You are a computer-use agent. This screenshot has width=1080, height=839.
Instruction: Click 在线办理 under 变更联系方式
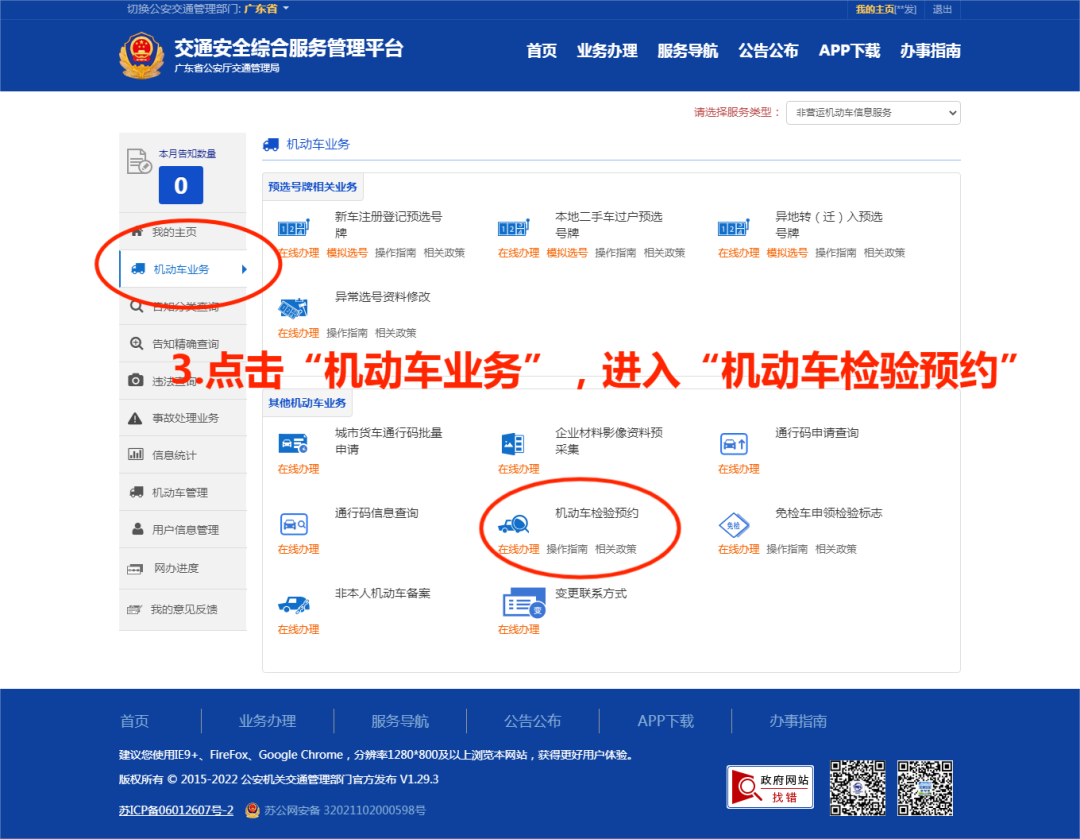click(518, 630)
